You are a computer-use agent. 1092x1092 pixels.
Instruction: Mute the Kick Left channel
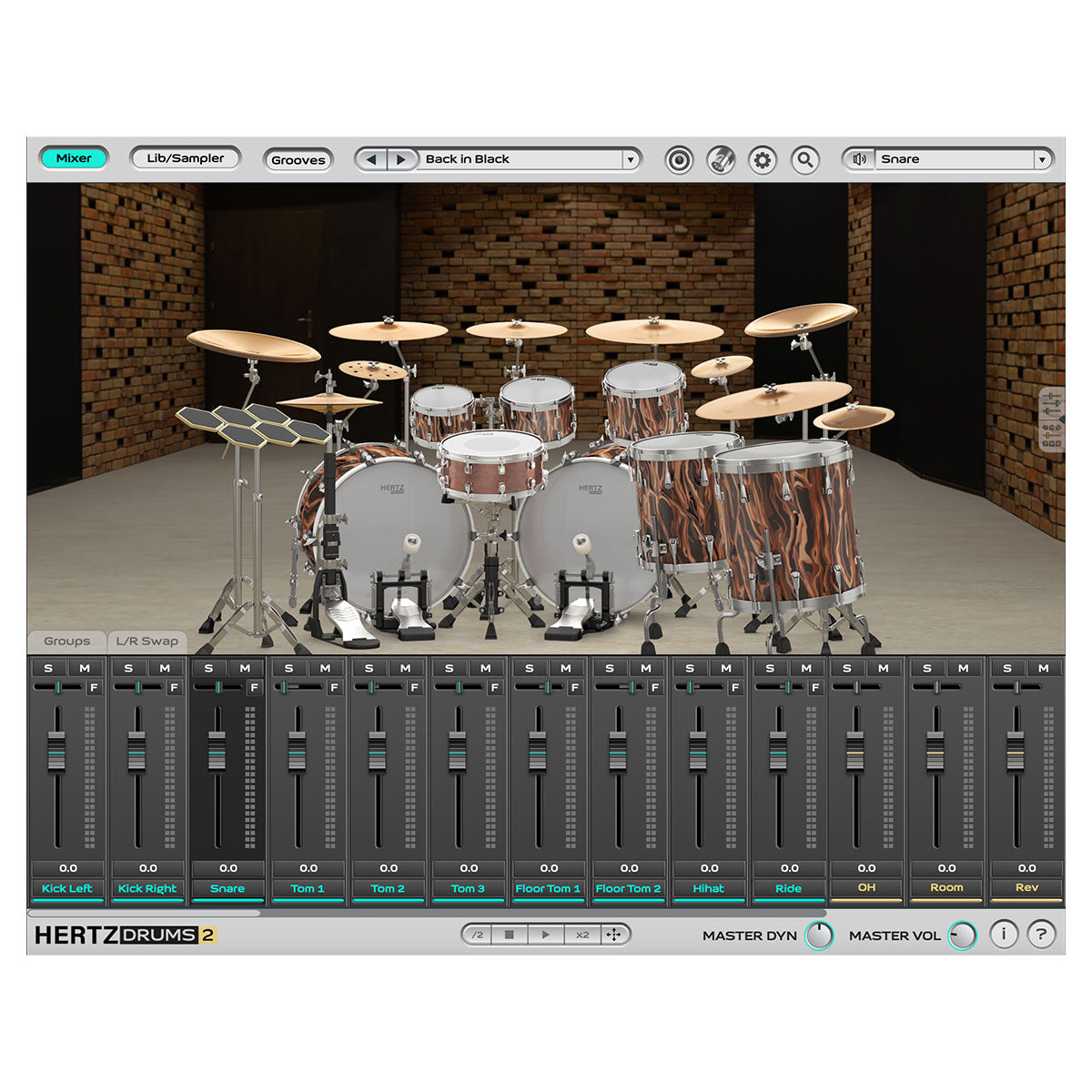85,668
